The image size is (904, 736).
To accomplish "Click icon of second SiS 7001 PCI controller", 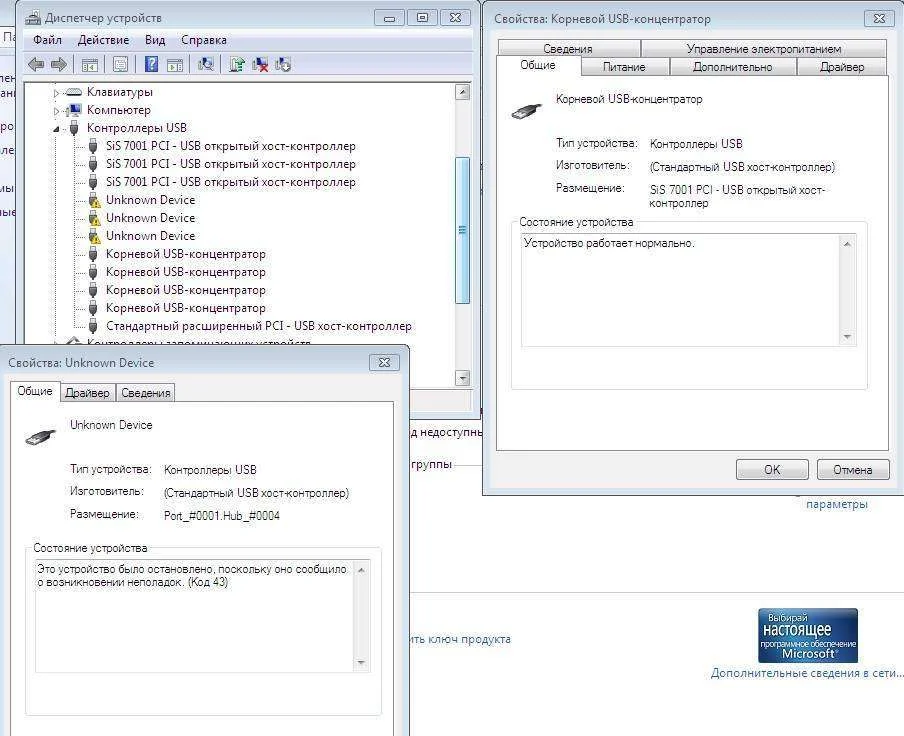I will [x=93, y=164].
